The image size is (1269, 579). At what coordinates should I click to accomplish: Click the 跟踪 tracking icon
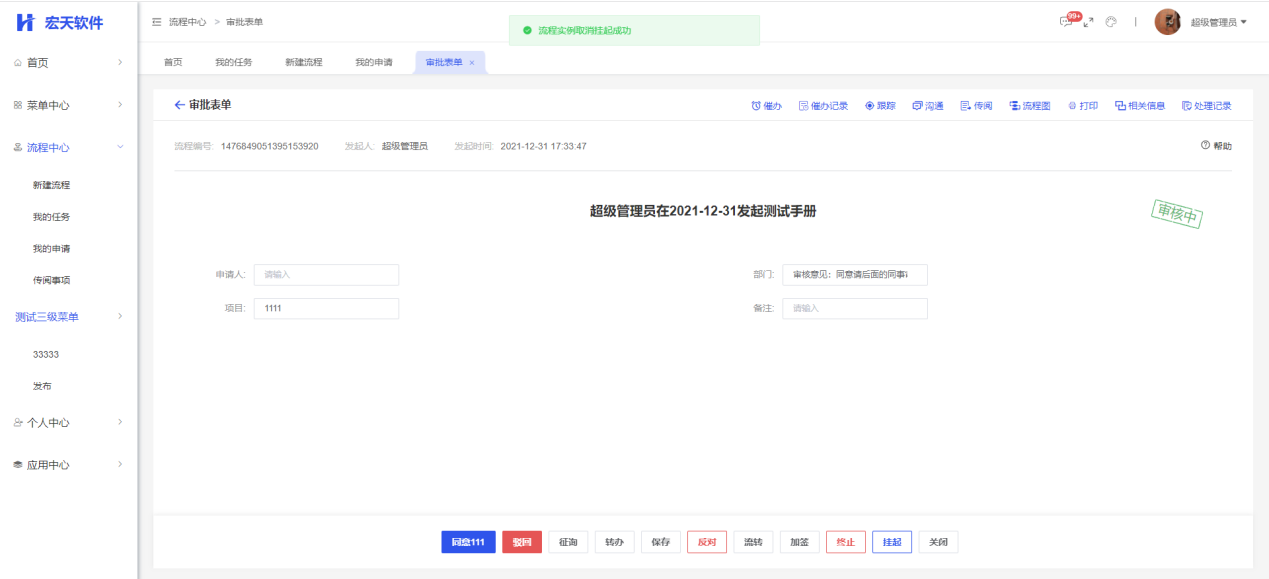(x=870, y=106)
